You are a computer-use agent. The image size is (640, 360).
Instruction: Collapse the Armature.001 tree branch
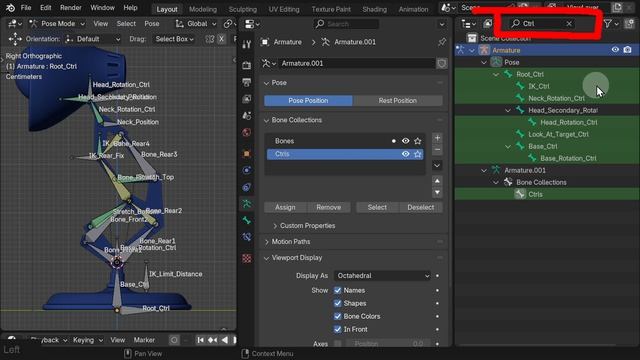[x=484, y=170]
